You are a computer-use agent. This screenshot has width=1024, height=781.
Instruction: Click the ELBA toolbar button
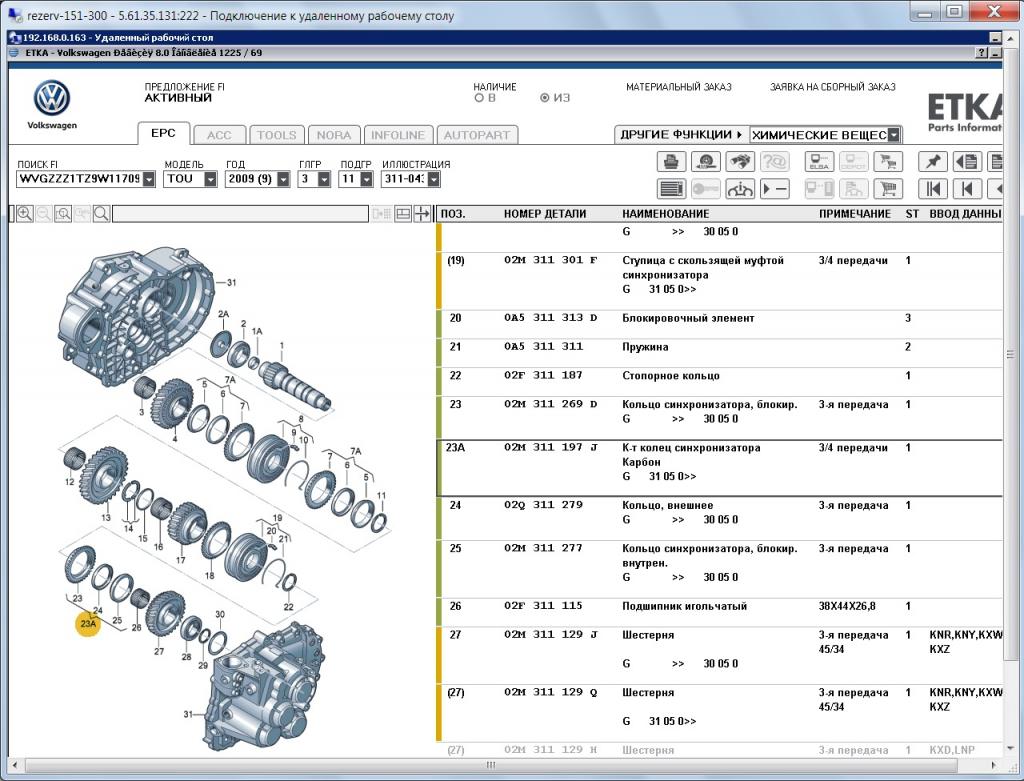pyautogui.click(x=819, y=161)
